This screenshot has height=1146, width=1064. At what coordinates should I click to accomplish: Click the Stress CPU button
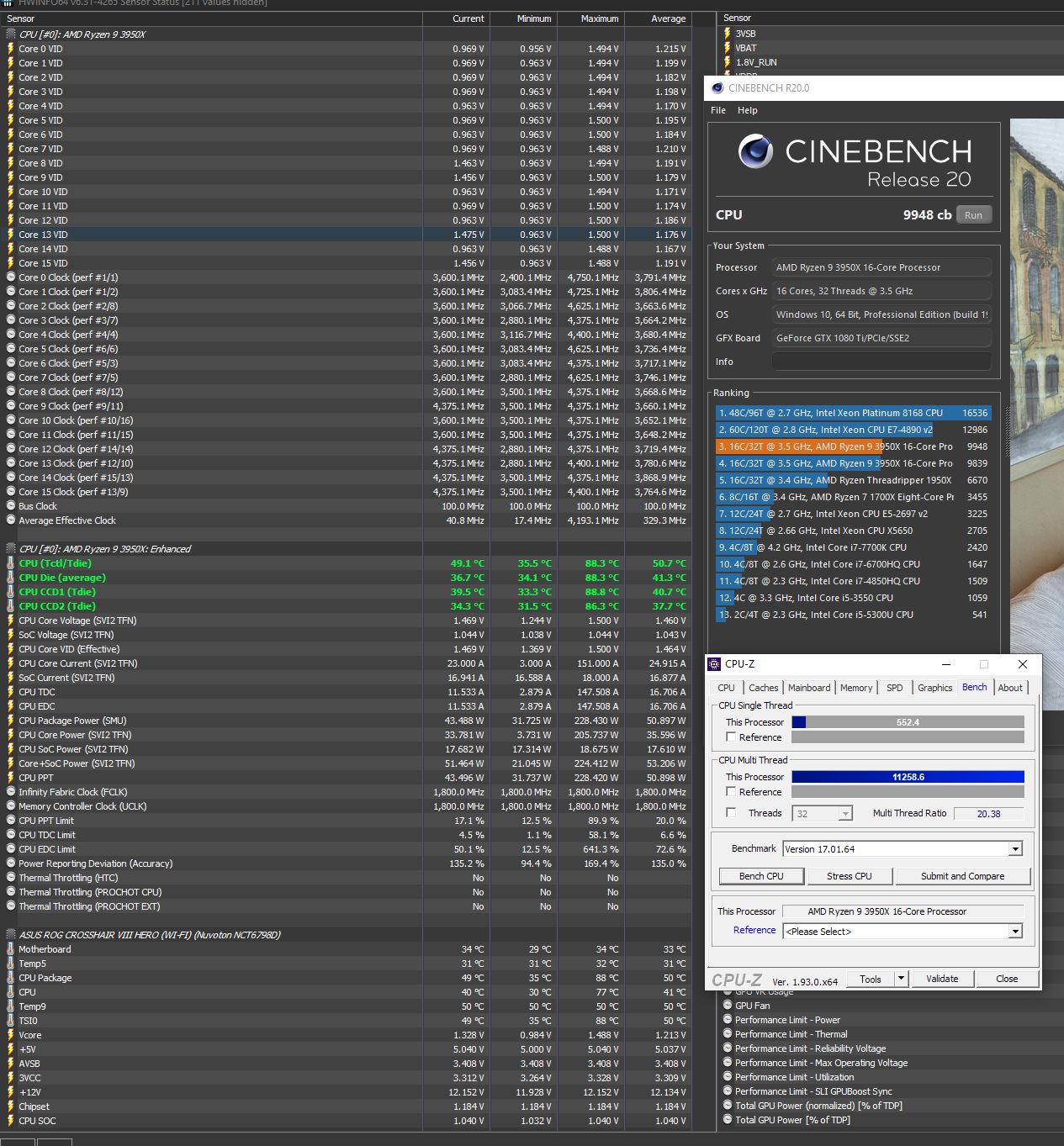[x=850, y=876]
